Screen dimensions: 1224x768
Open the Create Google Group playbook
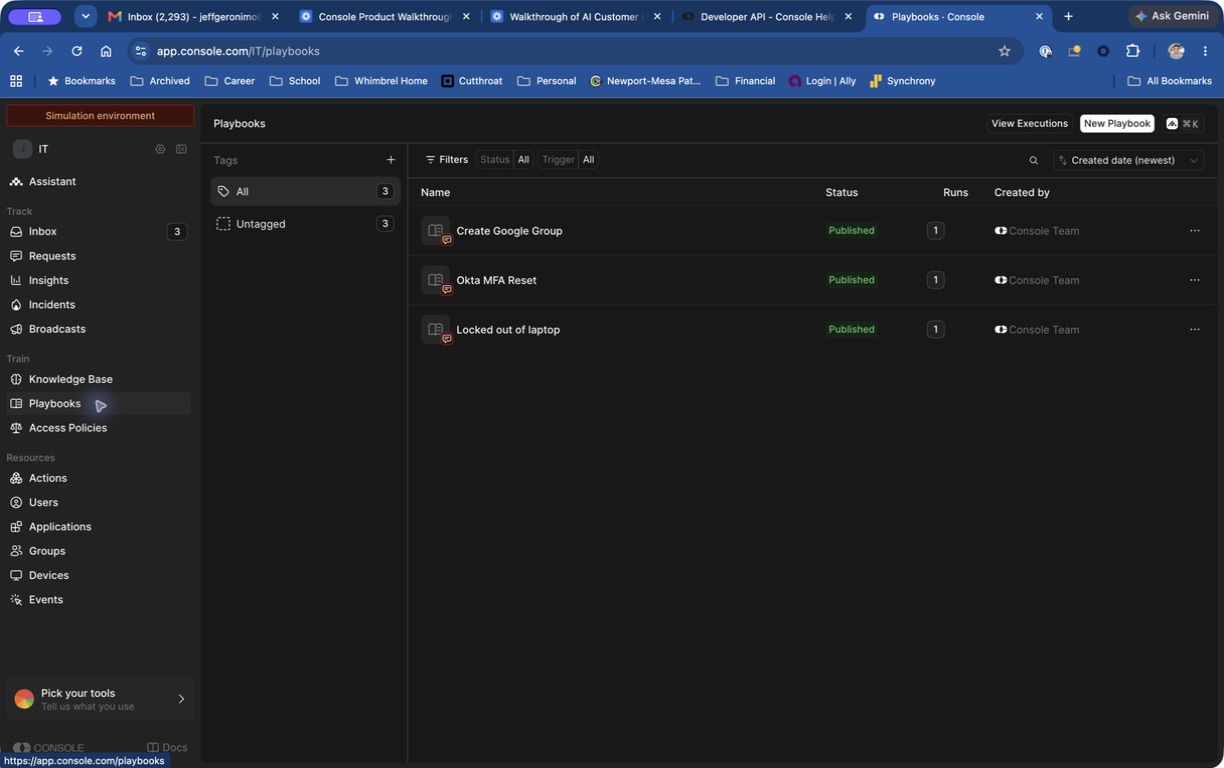click(x=509, y=231)
